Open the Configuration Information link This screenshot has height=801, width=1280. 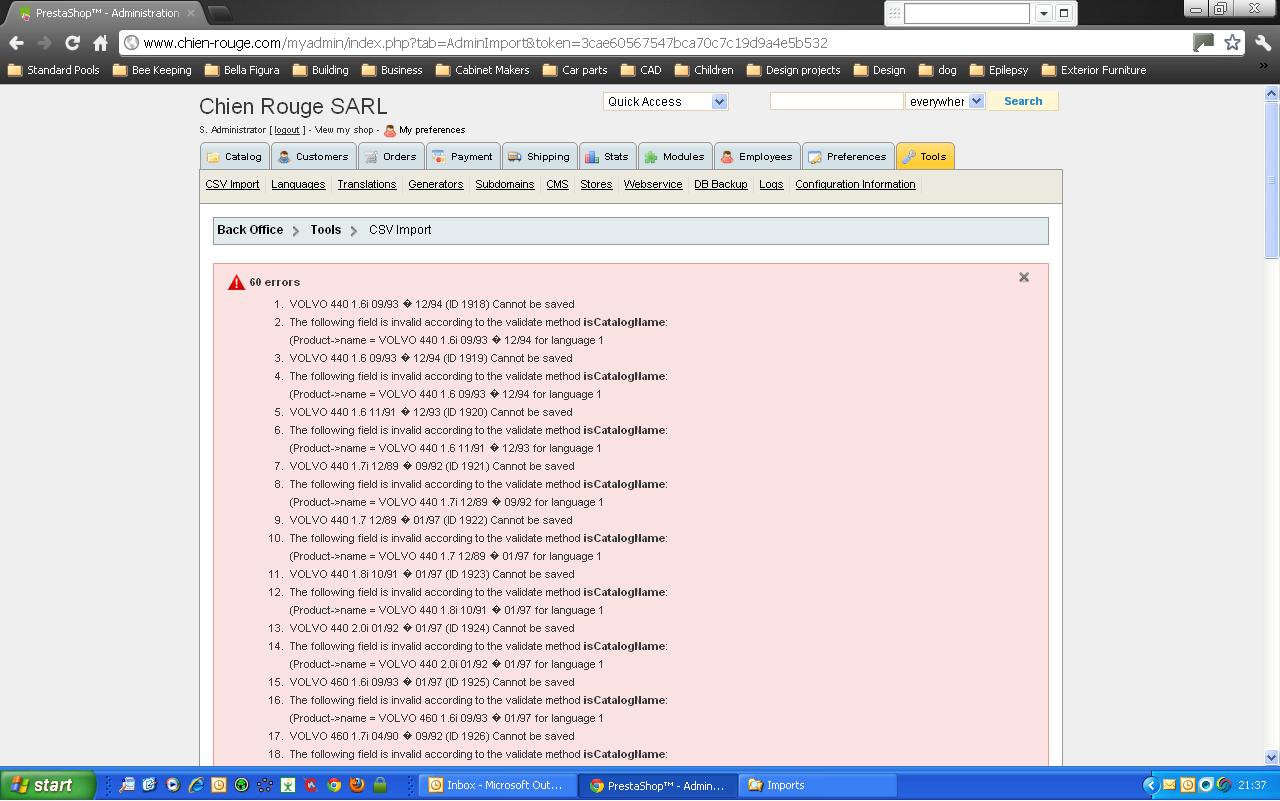(x=855, y=185)
